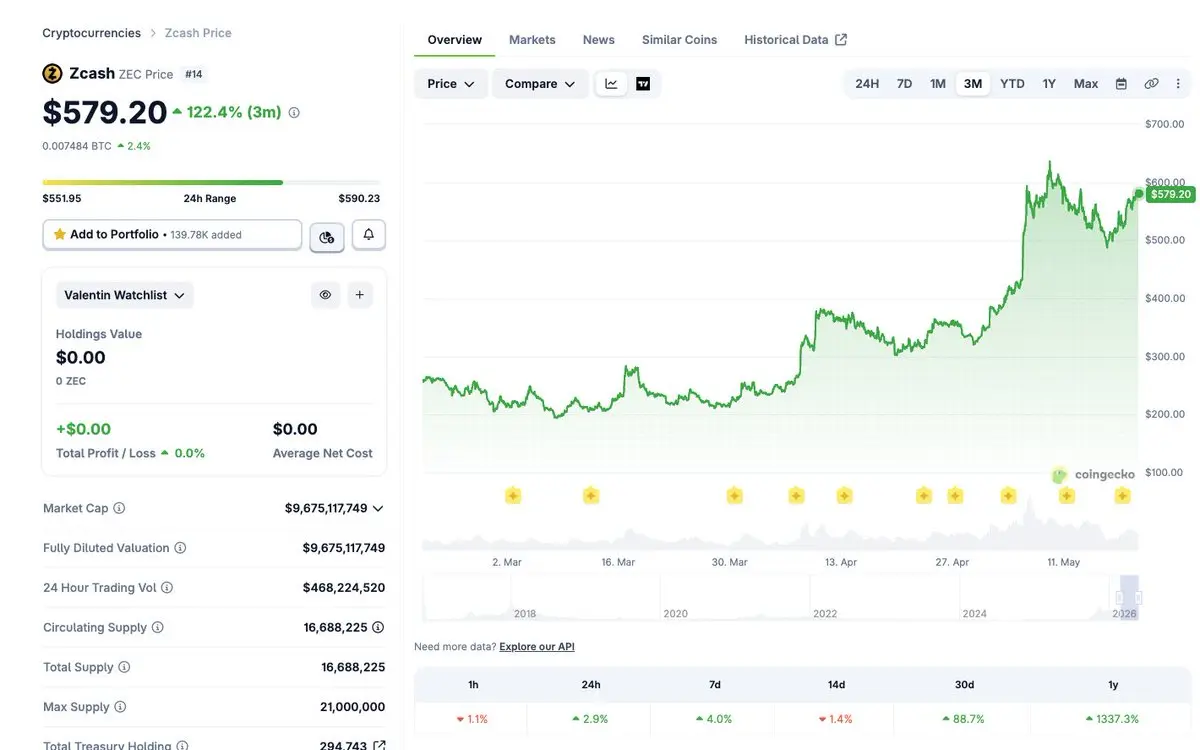
Task: Go to Cryptocurrencies breadcrumb
Action: tap(91, 33)
